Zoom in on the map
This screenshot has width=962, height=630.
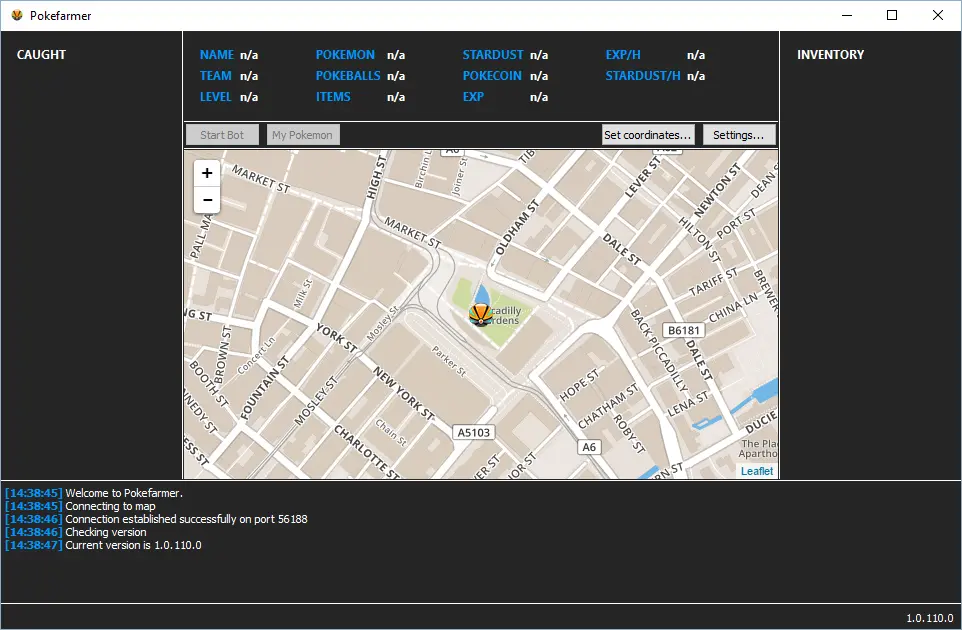coord(207,174)
